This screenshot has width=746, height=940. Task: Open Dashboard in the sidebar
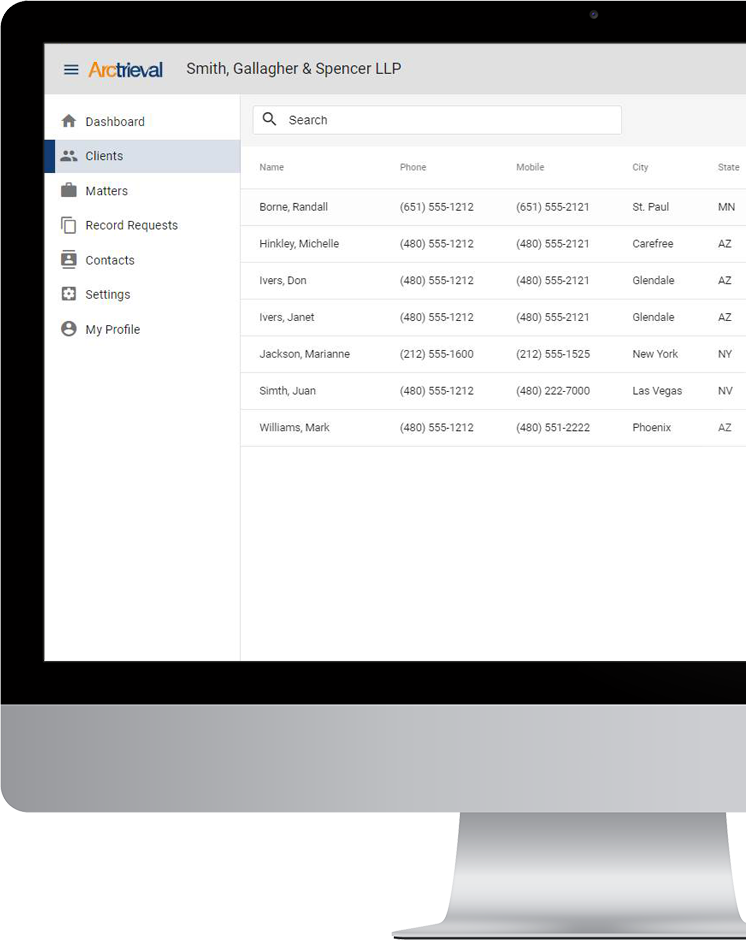point(143,122)
